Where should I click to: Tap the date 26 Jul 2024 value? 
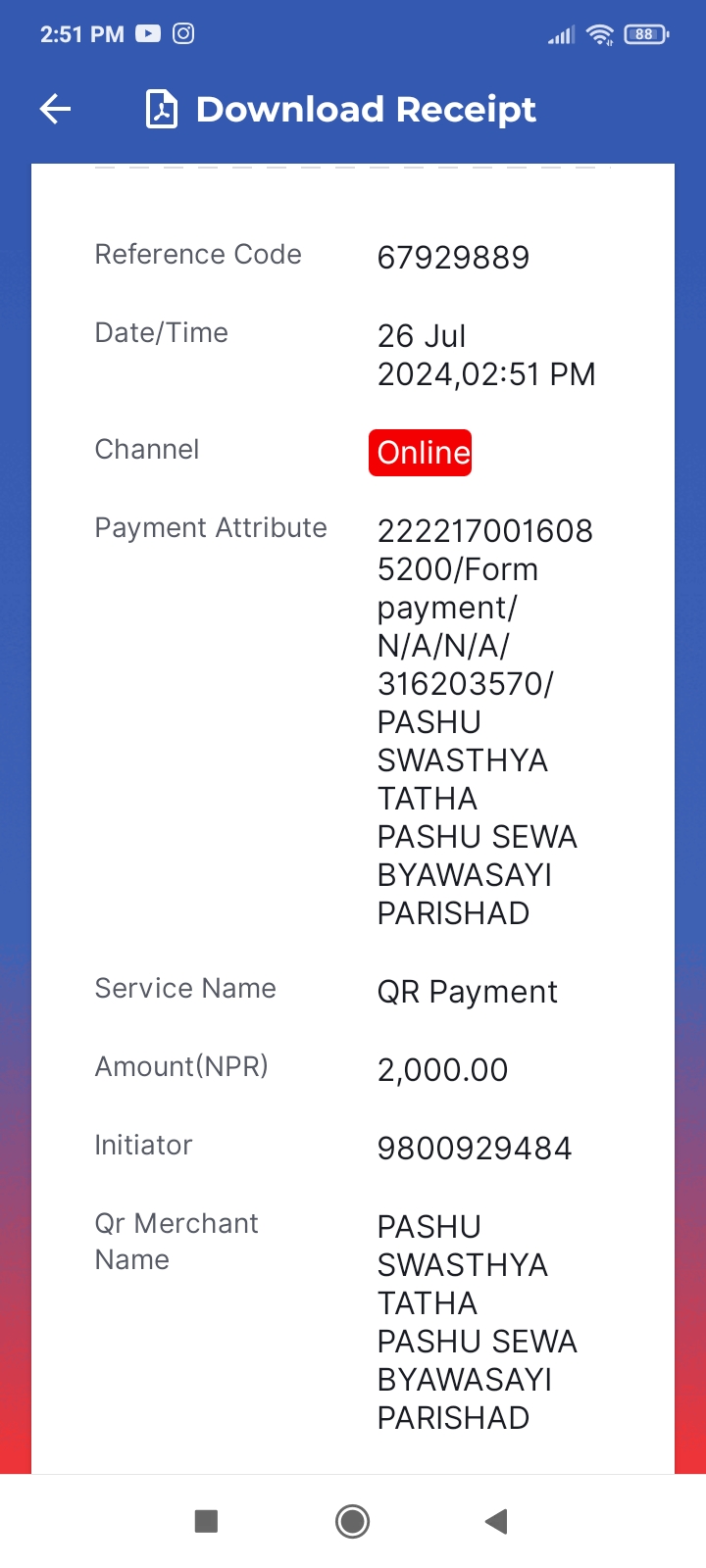coord(486,355)
